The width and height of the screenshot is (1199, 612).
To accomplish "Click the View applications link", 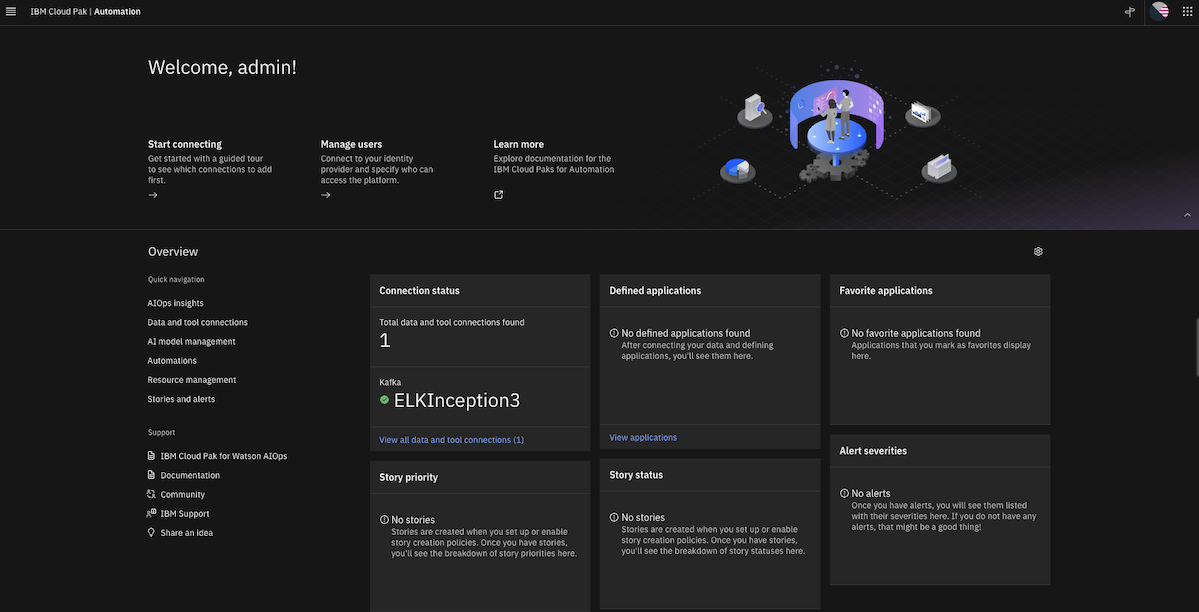I will coord(643,438).
